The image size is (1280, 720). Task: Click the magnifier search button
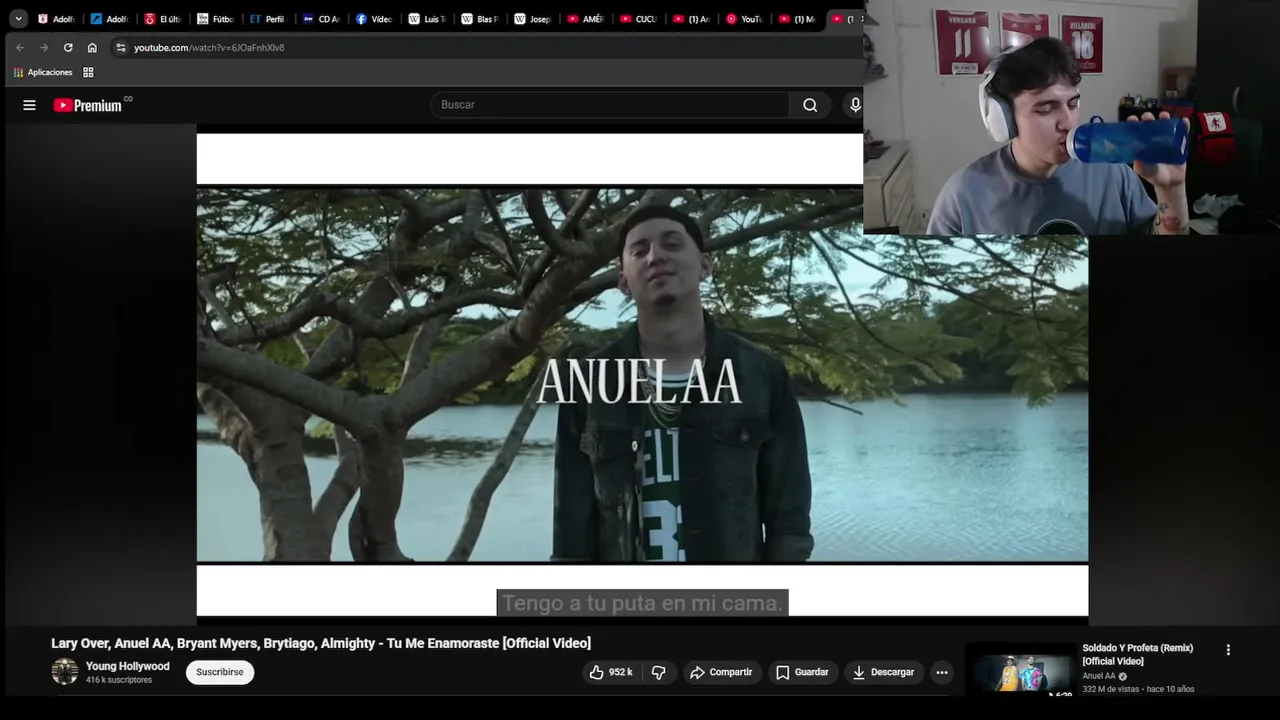click(810, 105)
